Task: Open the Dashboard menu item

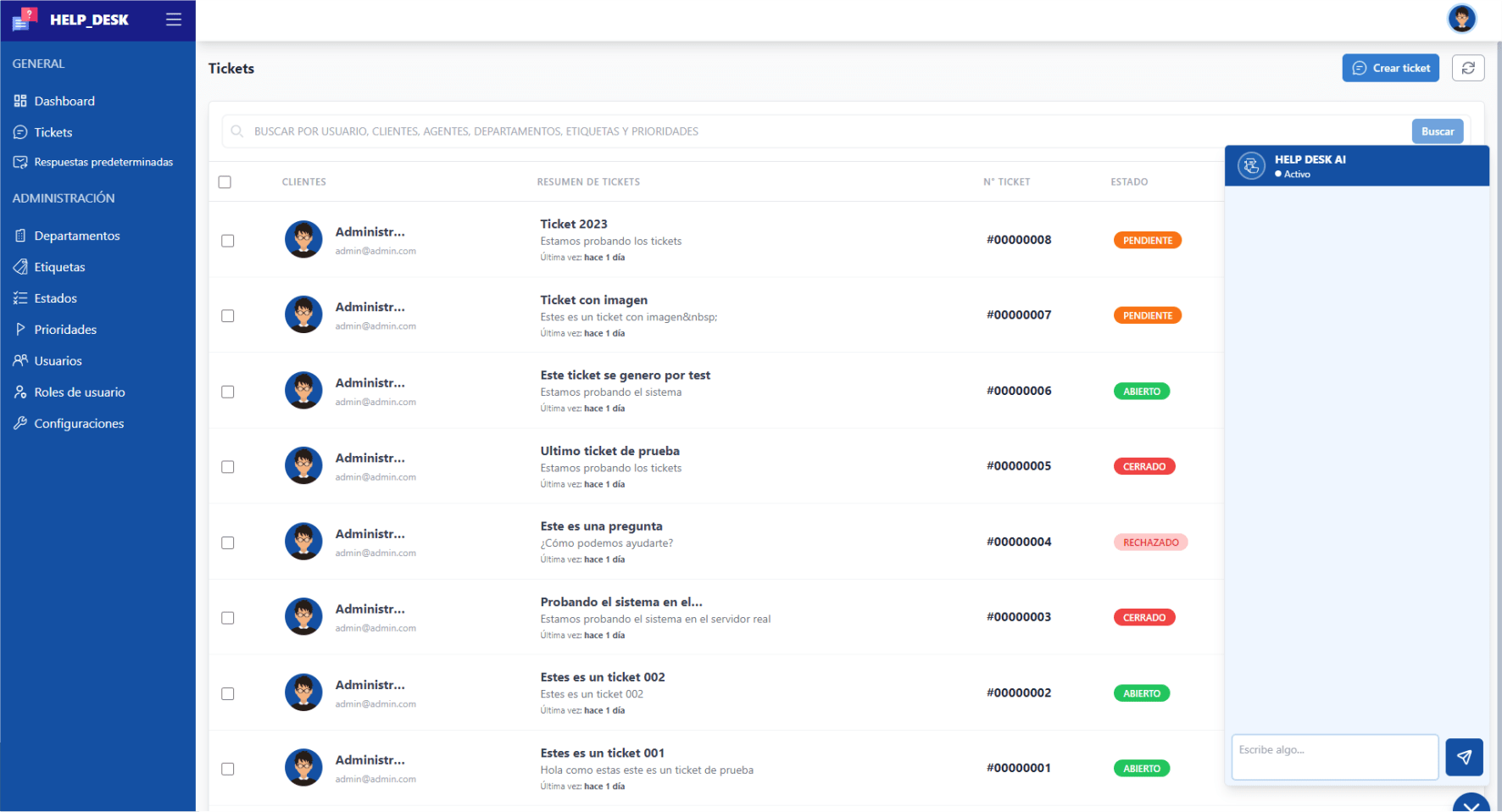Action: tap(64, 101)
